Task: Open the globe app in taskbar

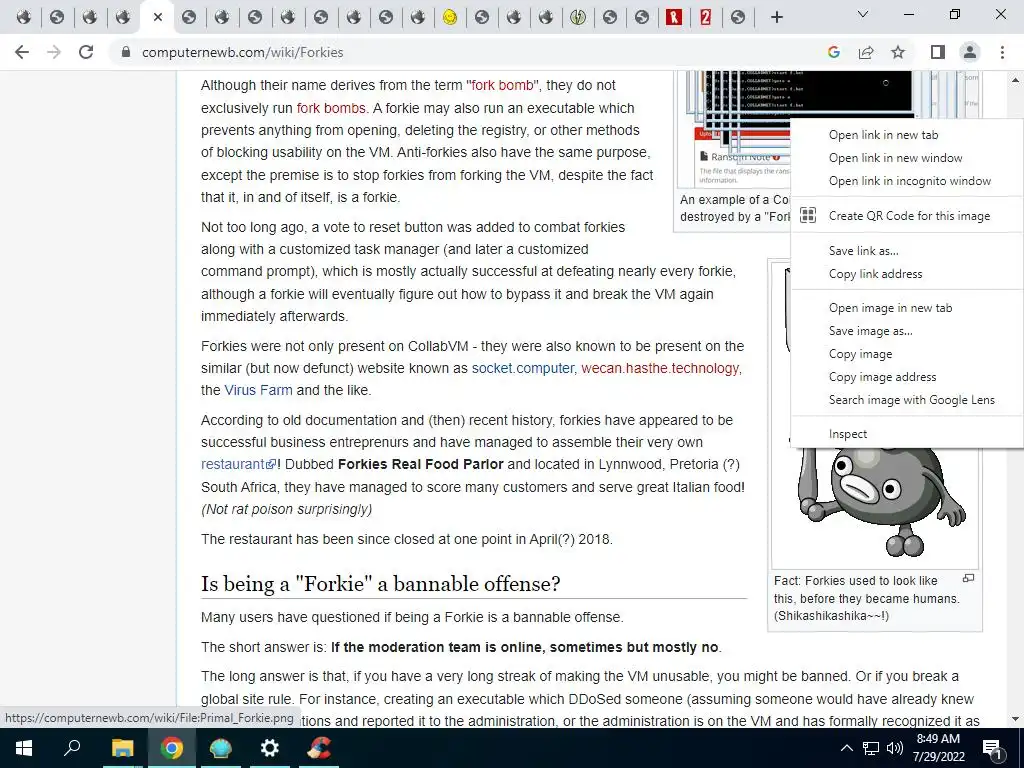Action: (221, 748)
